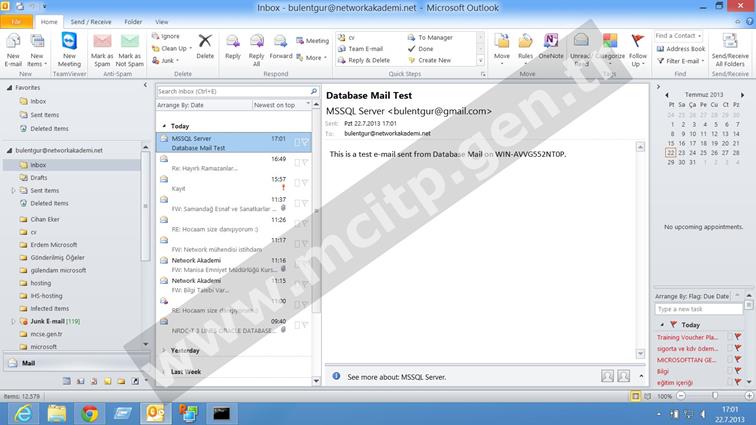Apply the Done quick step
The width and height of the screenshot is (756, 425).
tap(420, 49)
